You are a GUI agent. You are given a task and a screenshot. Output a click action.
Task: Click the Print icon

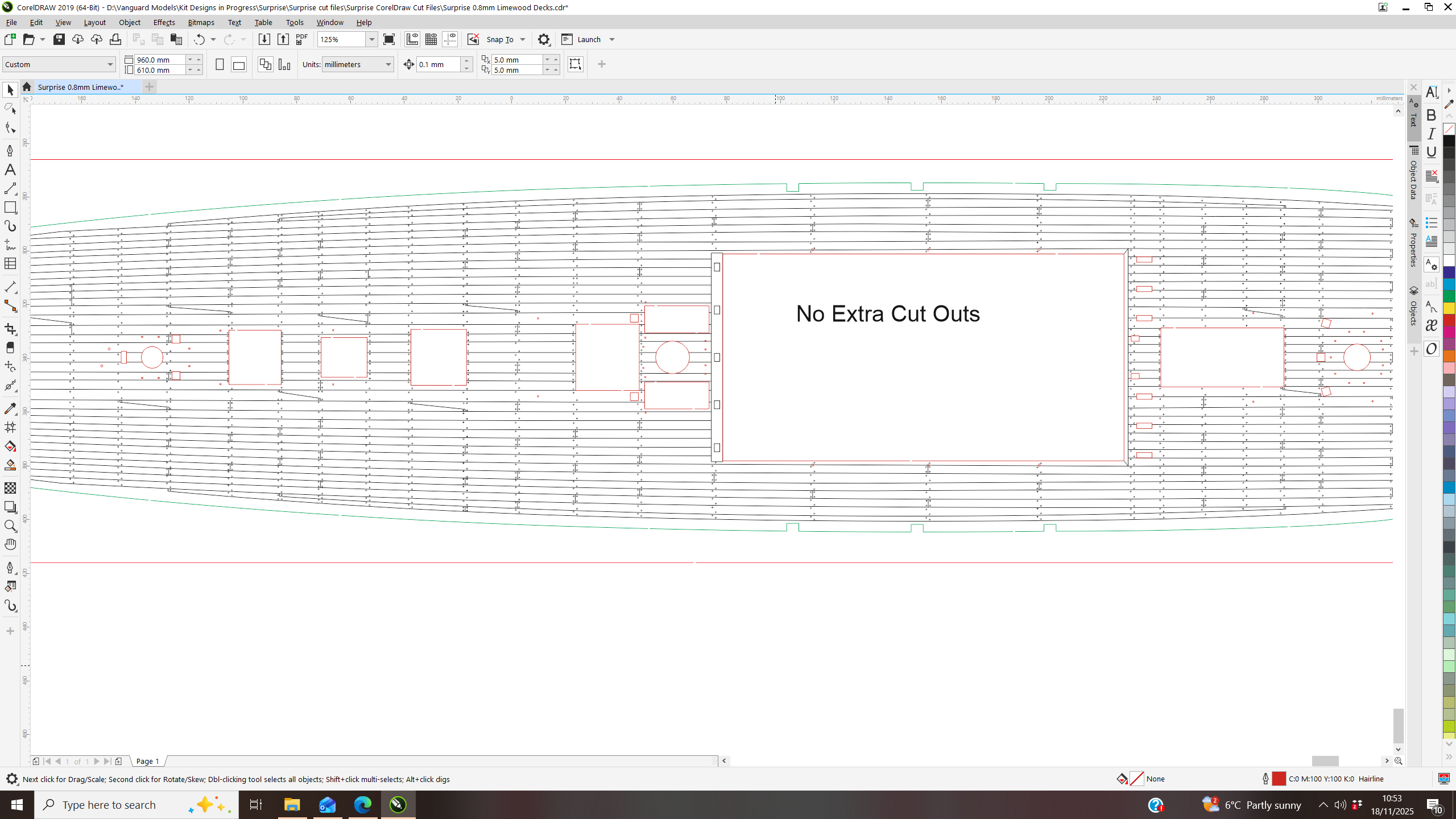pyautogui.click(x=115, y=39)
